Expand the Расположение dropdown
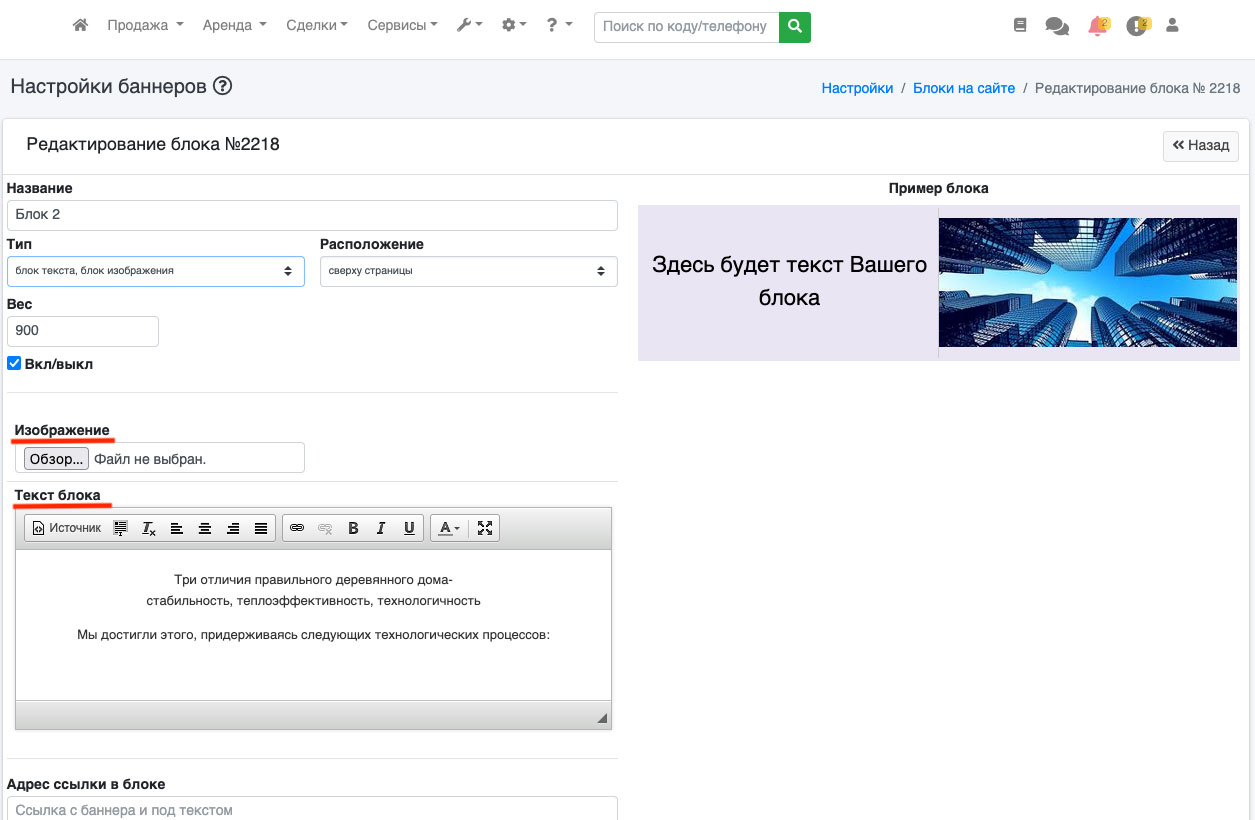Screen dimensions: 1255x820 click(468, 271)
